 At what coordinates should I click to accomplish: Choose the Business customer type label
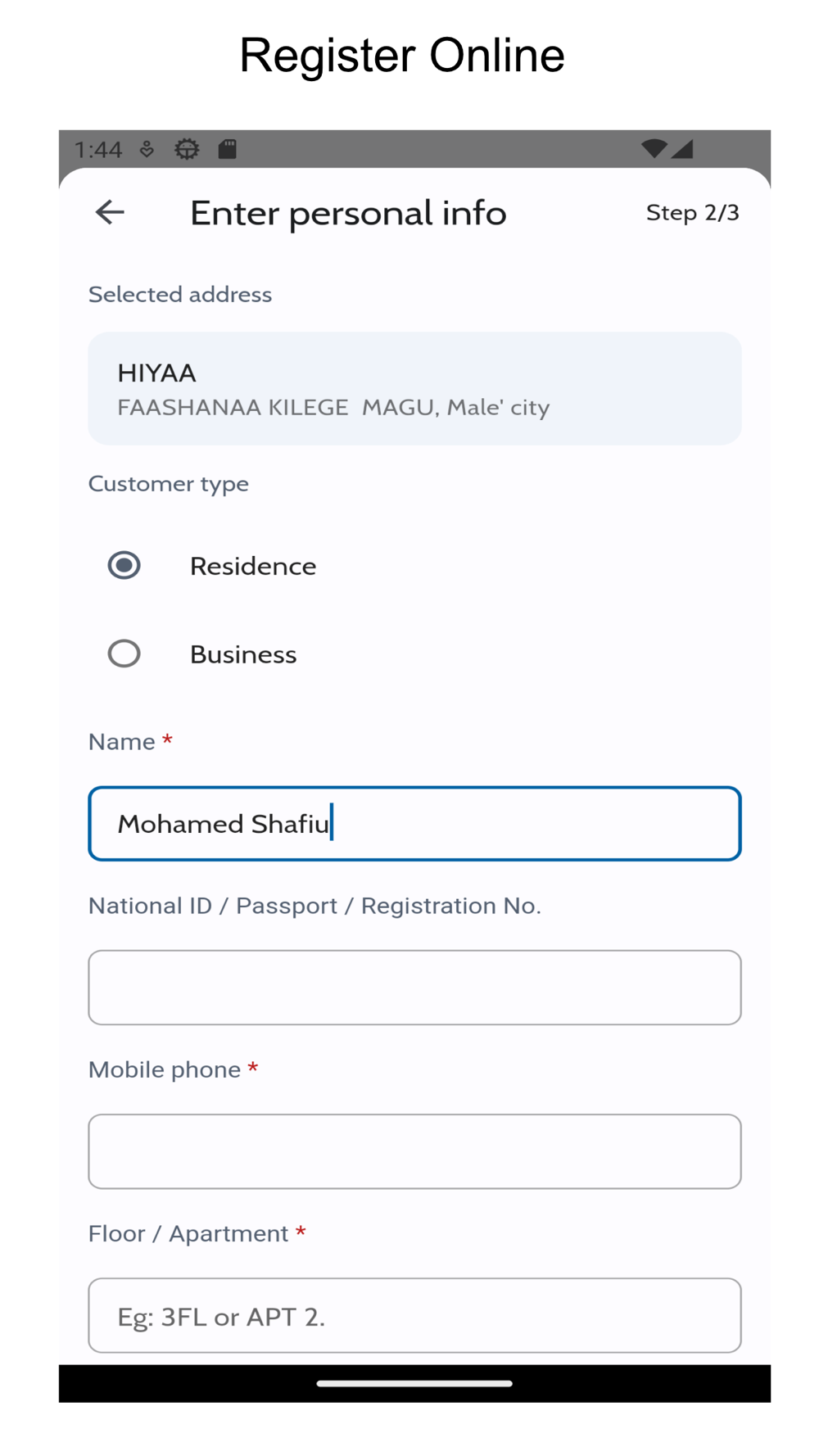tap(243, 654)
